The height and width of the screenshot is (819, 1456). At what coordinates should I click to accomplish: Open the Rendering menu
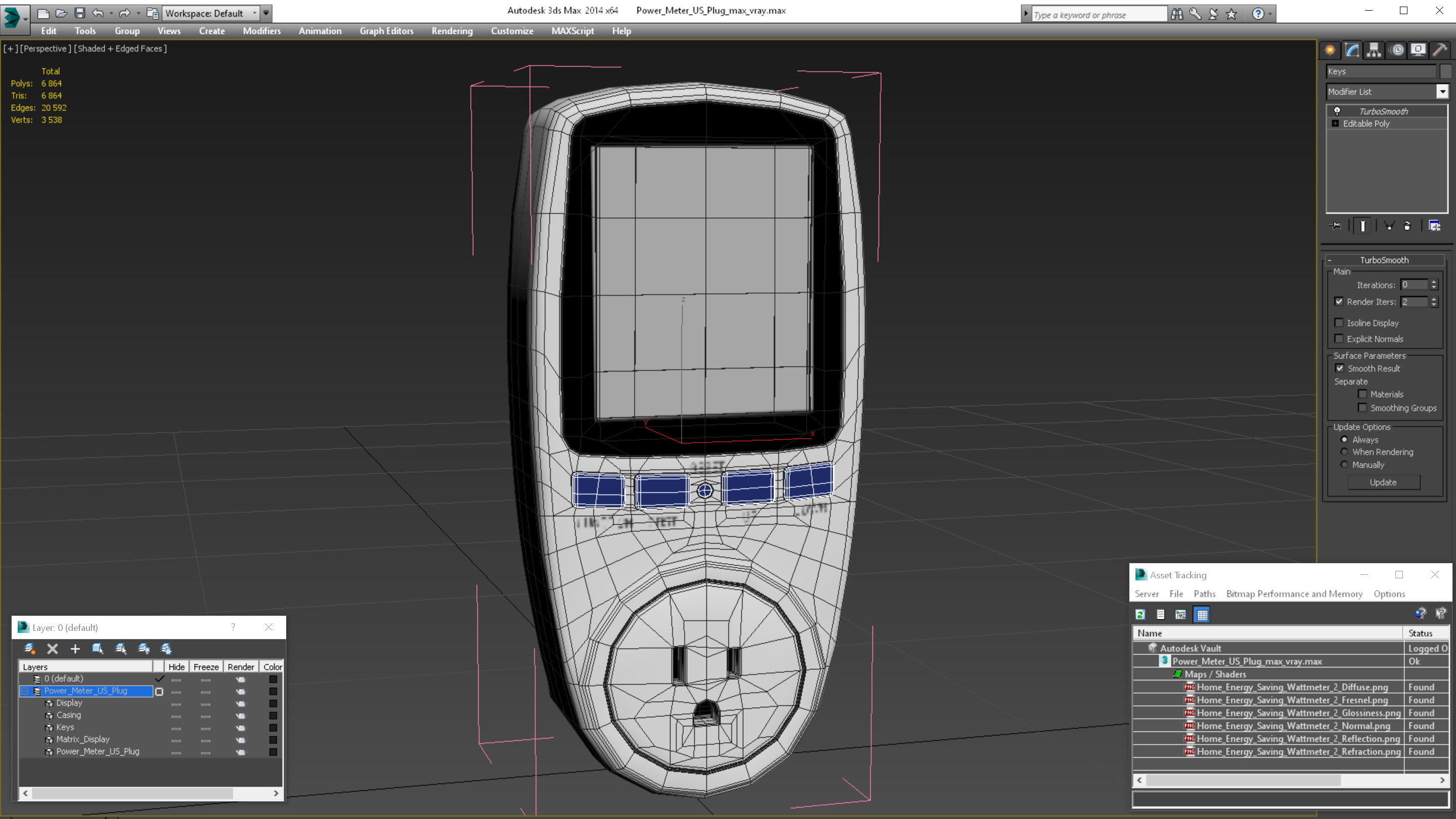451,31
